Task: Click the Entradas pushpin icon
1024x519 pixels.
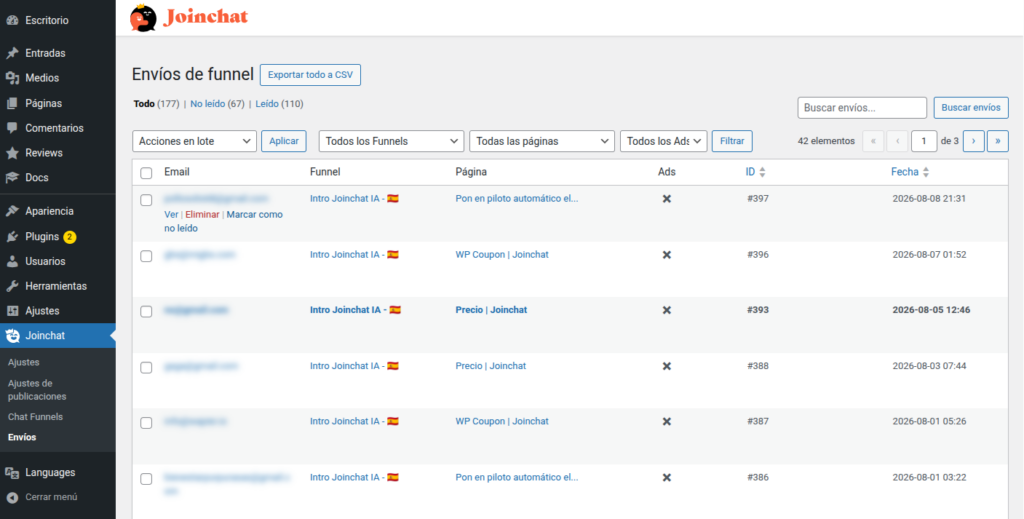Action: click(12, 53)
